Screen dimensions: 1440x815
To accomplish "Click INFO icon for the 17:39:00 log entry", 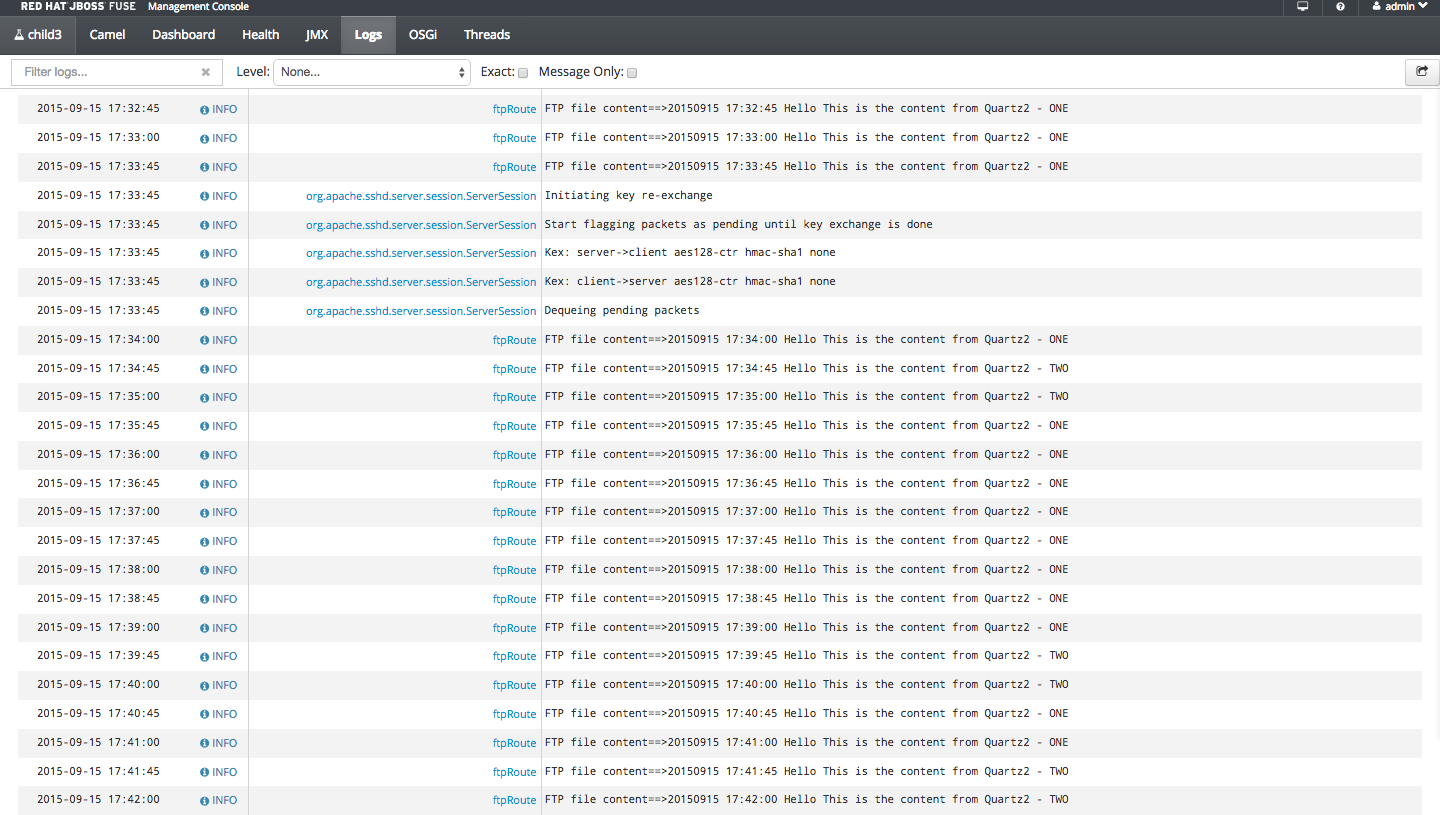I will 205,629.
